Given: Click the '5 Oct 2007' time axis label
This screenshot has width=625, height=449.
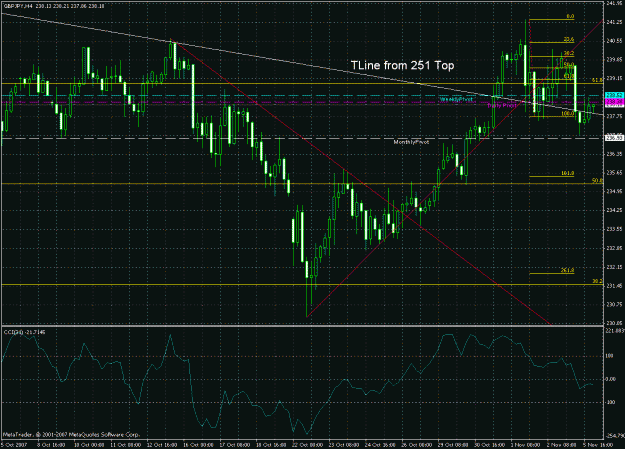Looking at the screenshot, I should coord(14,445).
